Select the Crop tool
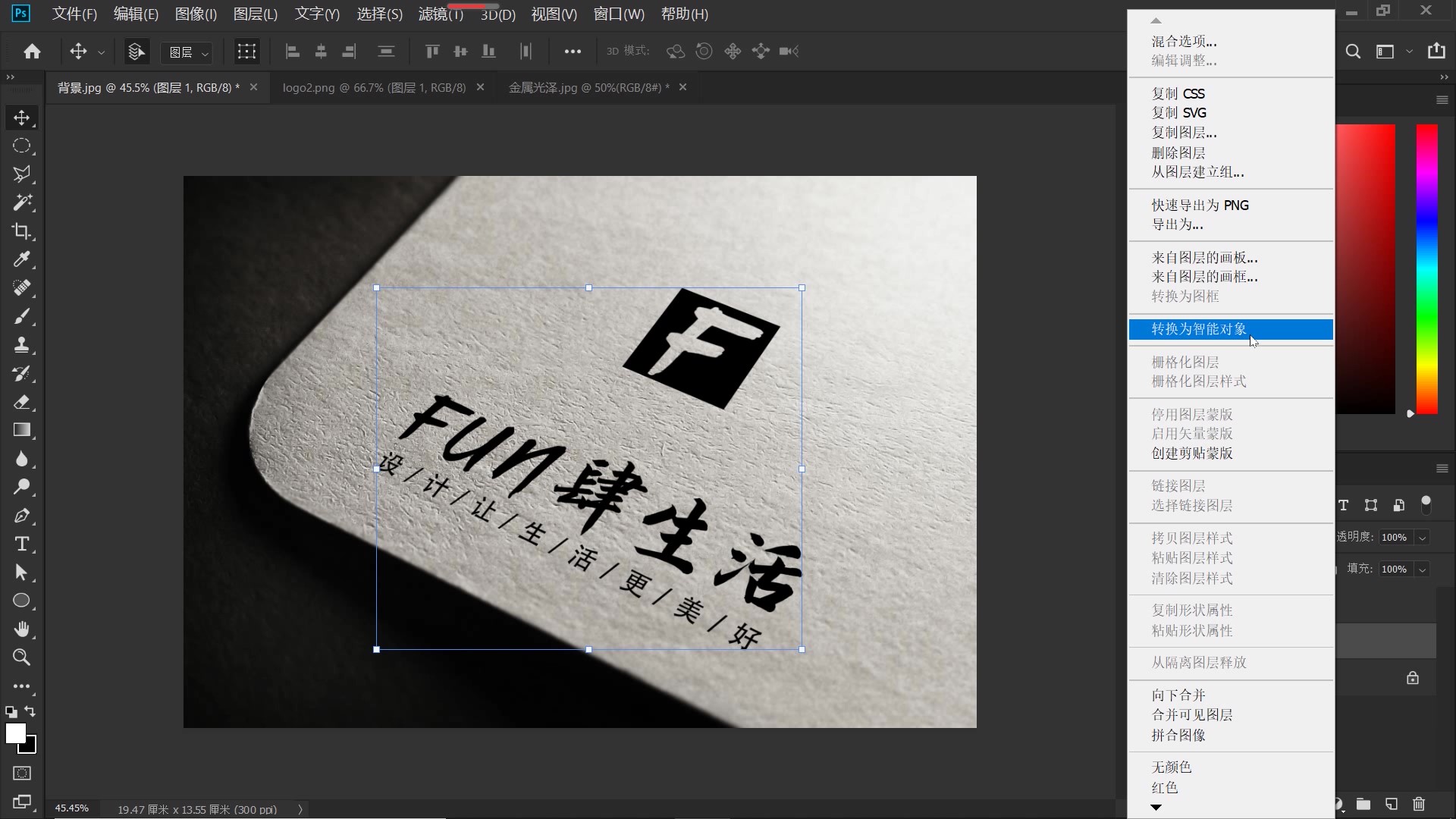1456x819 pixels. (22, 231)
